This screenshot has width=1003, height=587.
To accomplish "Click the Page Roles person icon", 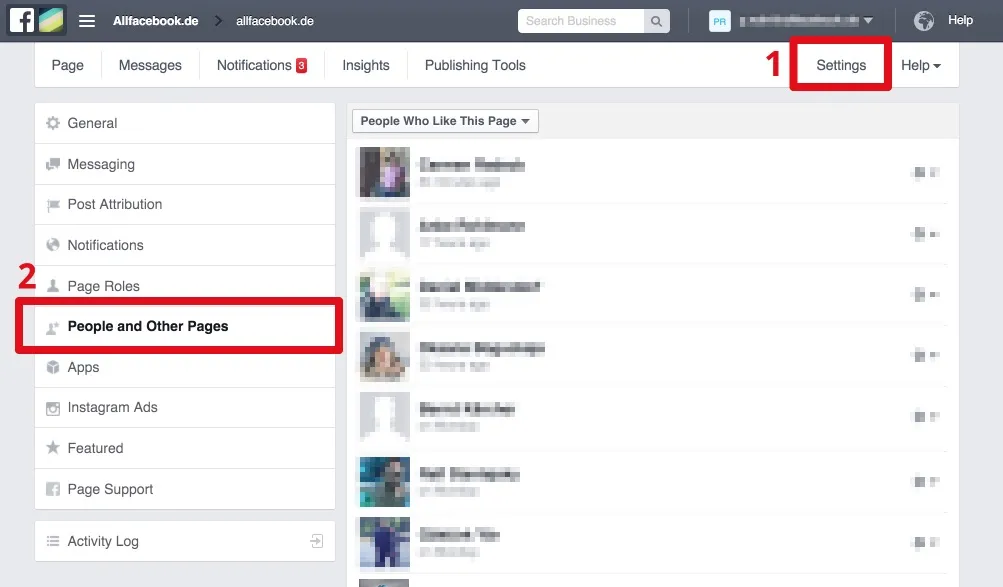I will pyautogui.click(x=53, y=286).
